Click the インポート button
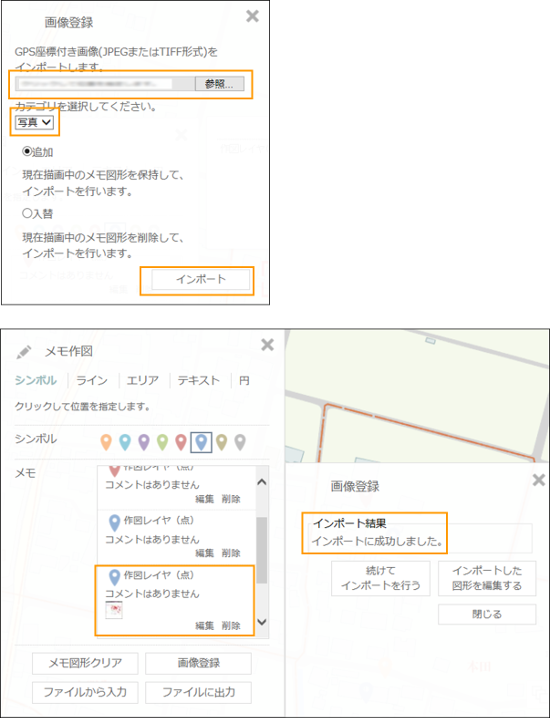This screenshot has height=718, width=550. (201, 279)
